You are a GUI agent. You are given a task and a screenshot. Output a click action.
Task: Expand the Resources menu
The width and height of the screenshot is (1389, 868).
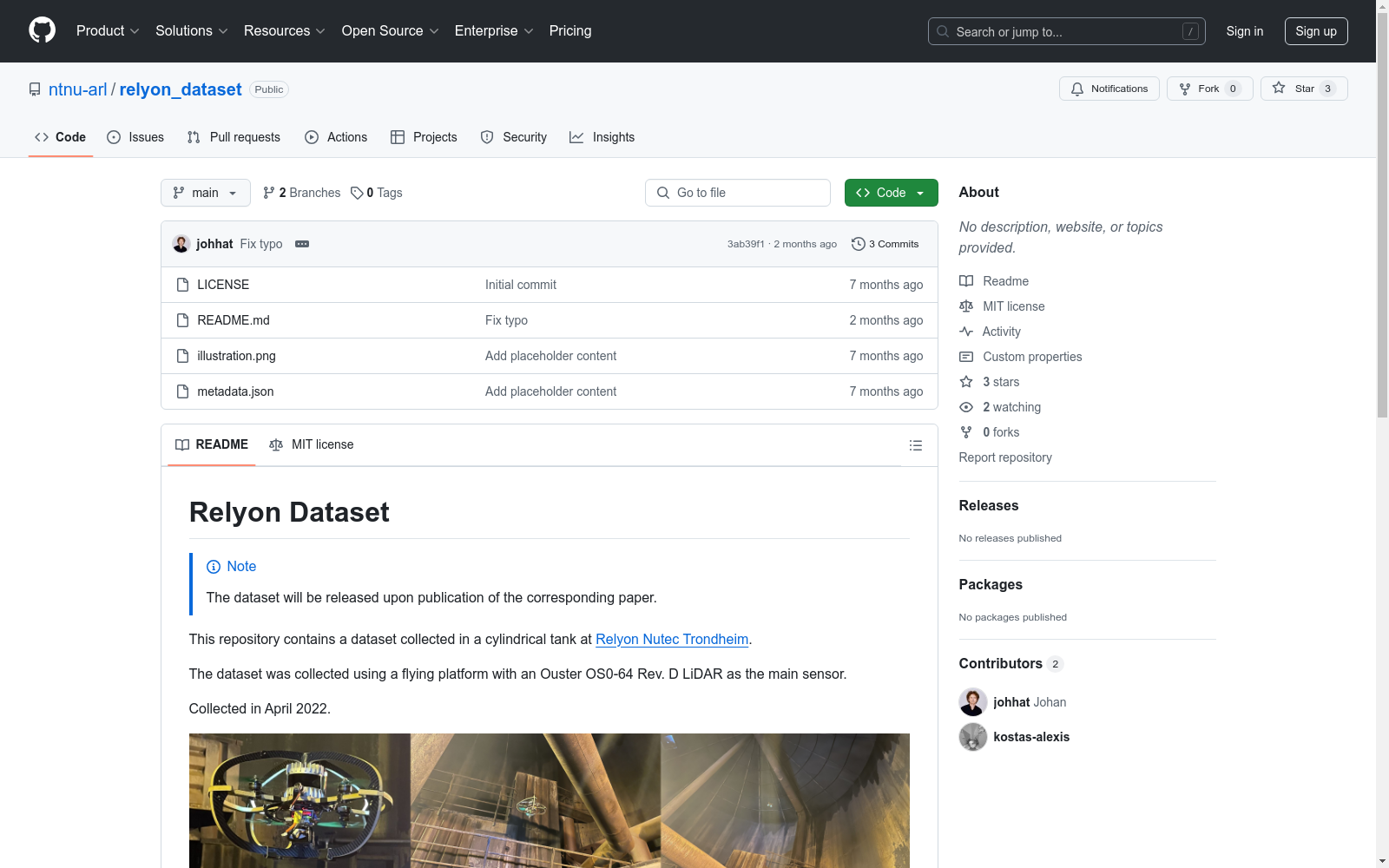284,31
